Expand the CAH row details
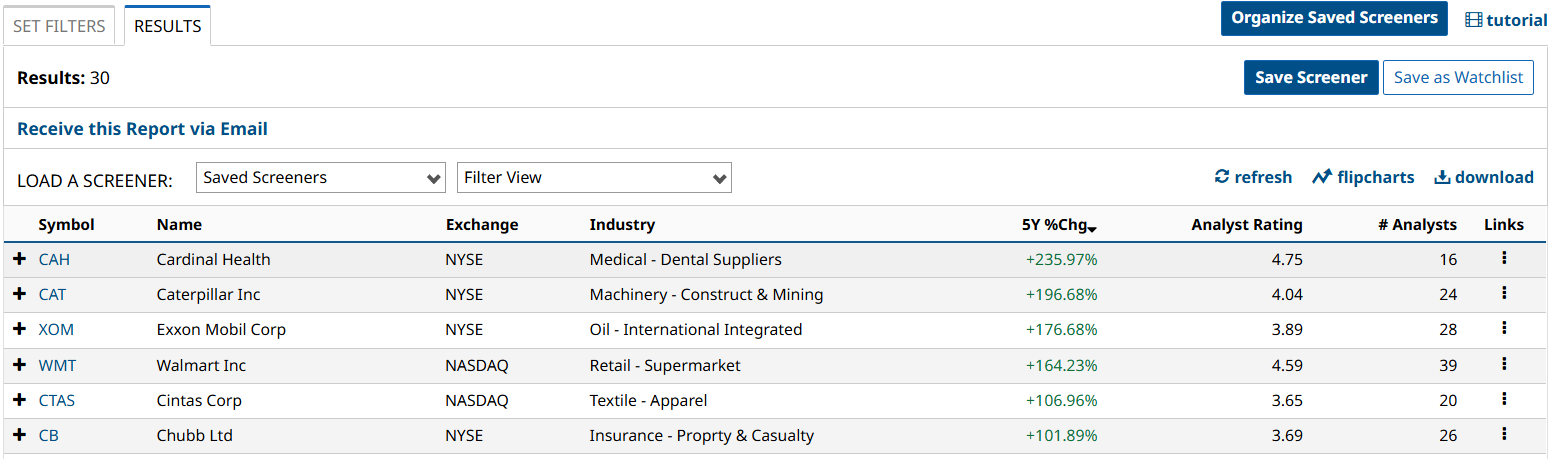Screen dimensions: 1554x459 click(x=19, y=259)
